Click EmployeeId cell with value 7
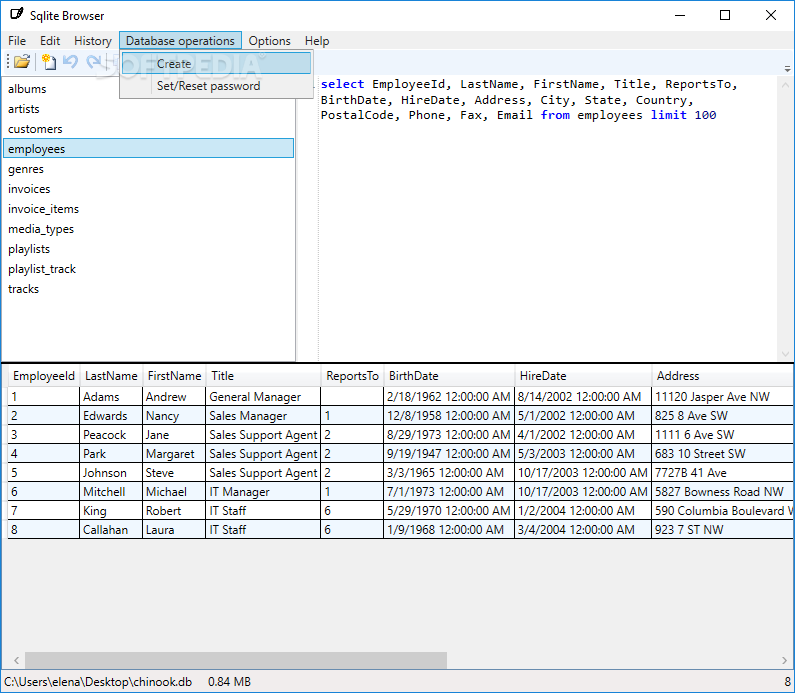The height and width of the screenshot is (693, 795). point(44,510)
